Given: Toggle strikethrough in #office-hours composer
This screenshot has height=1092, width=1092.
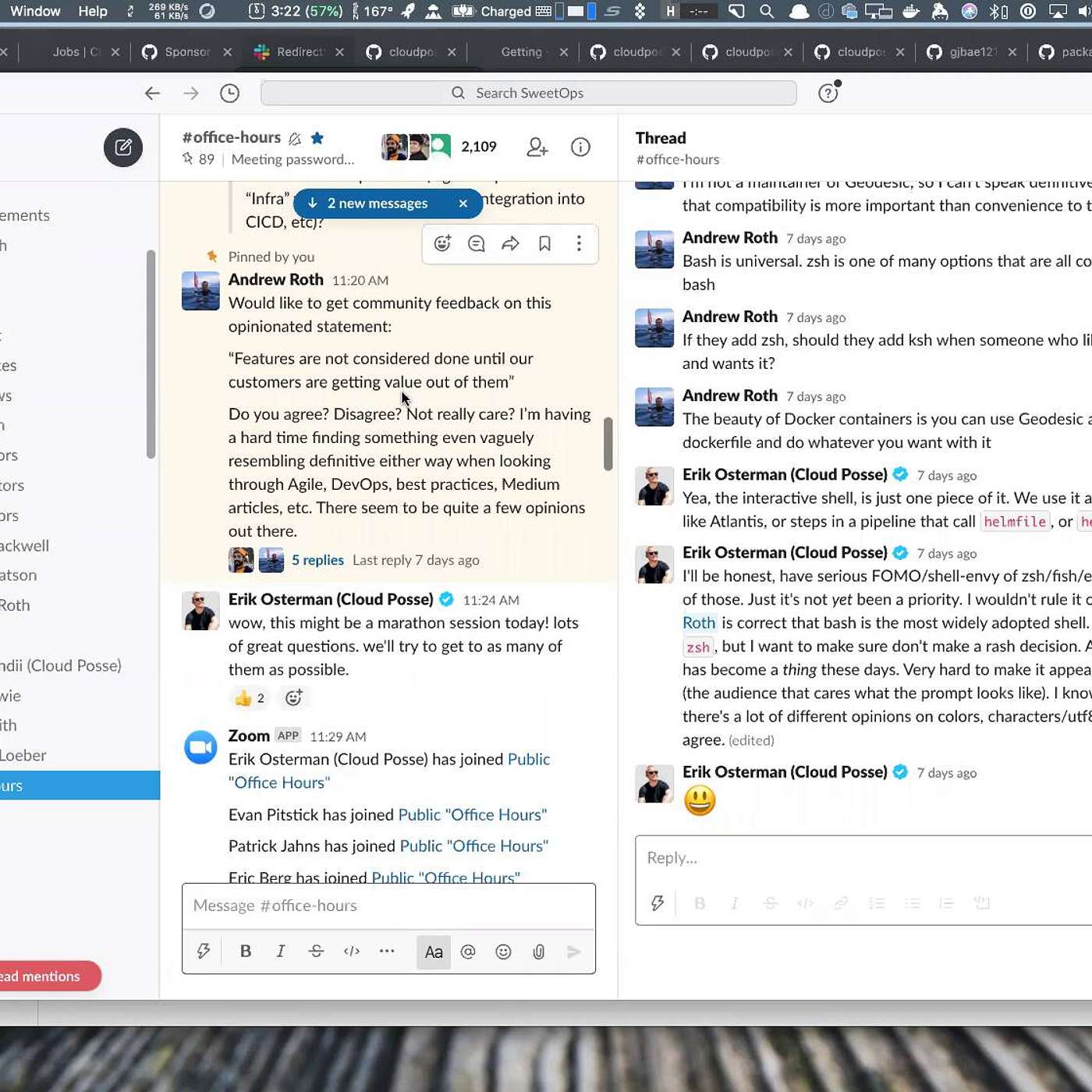Looking at the screenshot, I should 316,952.
